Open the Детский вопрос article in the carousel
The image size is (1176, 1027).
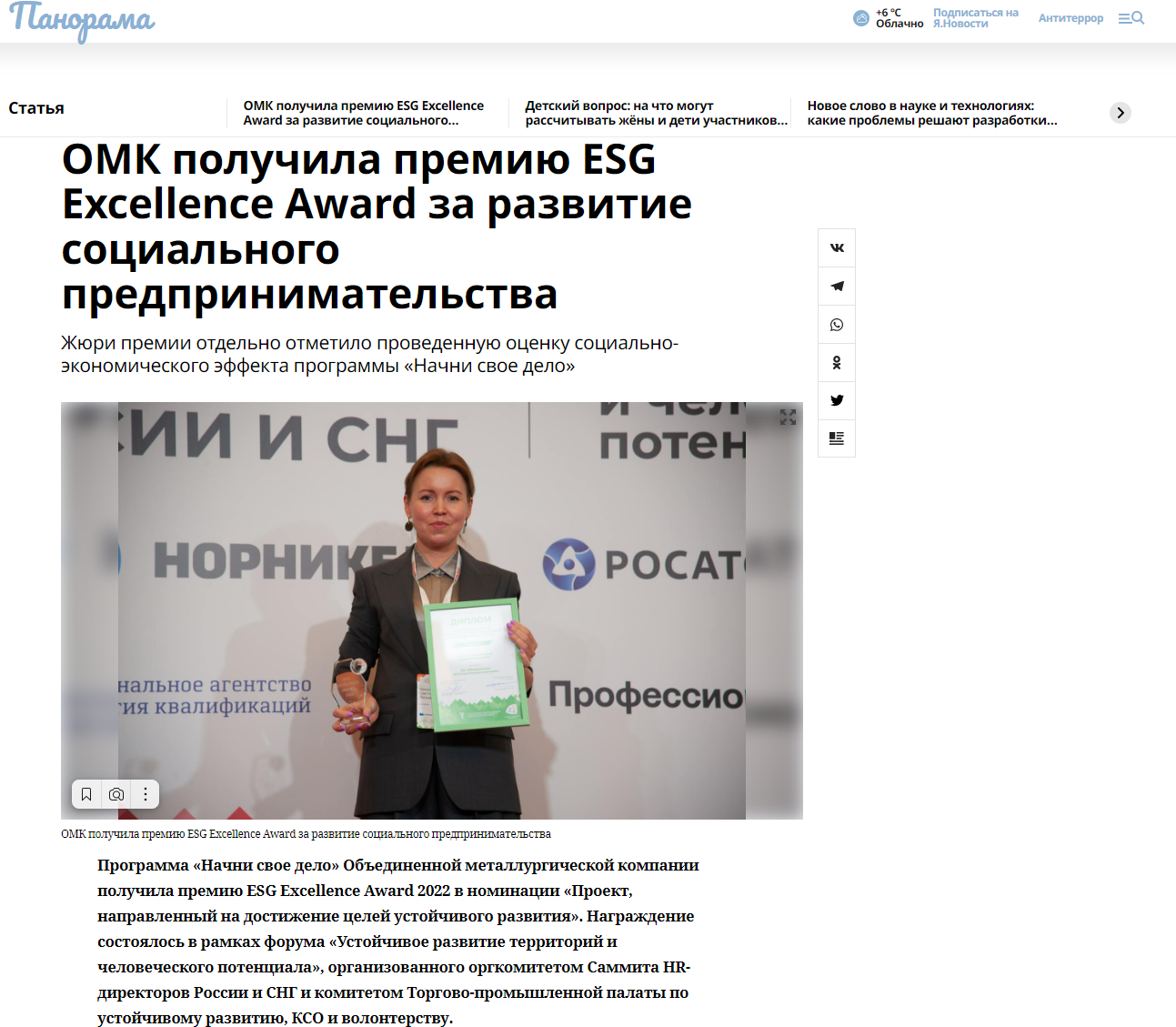pyautogui.click(x=657, y=113)
